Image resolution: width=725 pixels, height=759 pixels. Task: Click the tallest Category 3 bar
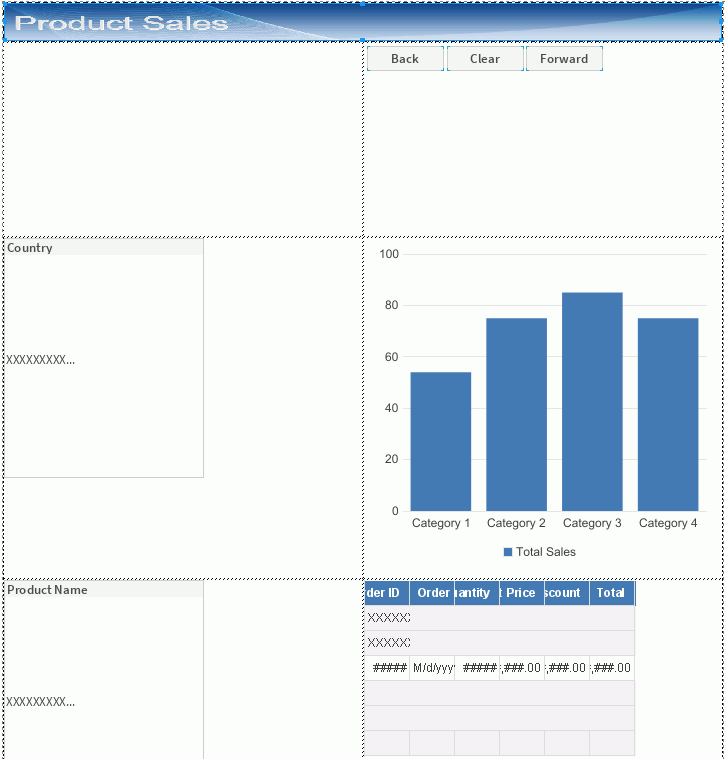592,401
